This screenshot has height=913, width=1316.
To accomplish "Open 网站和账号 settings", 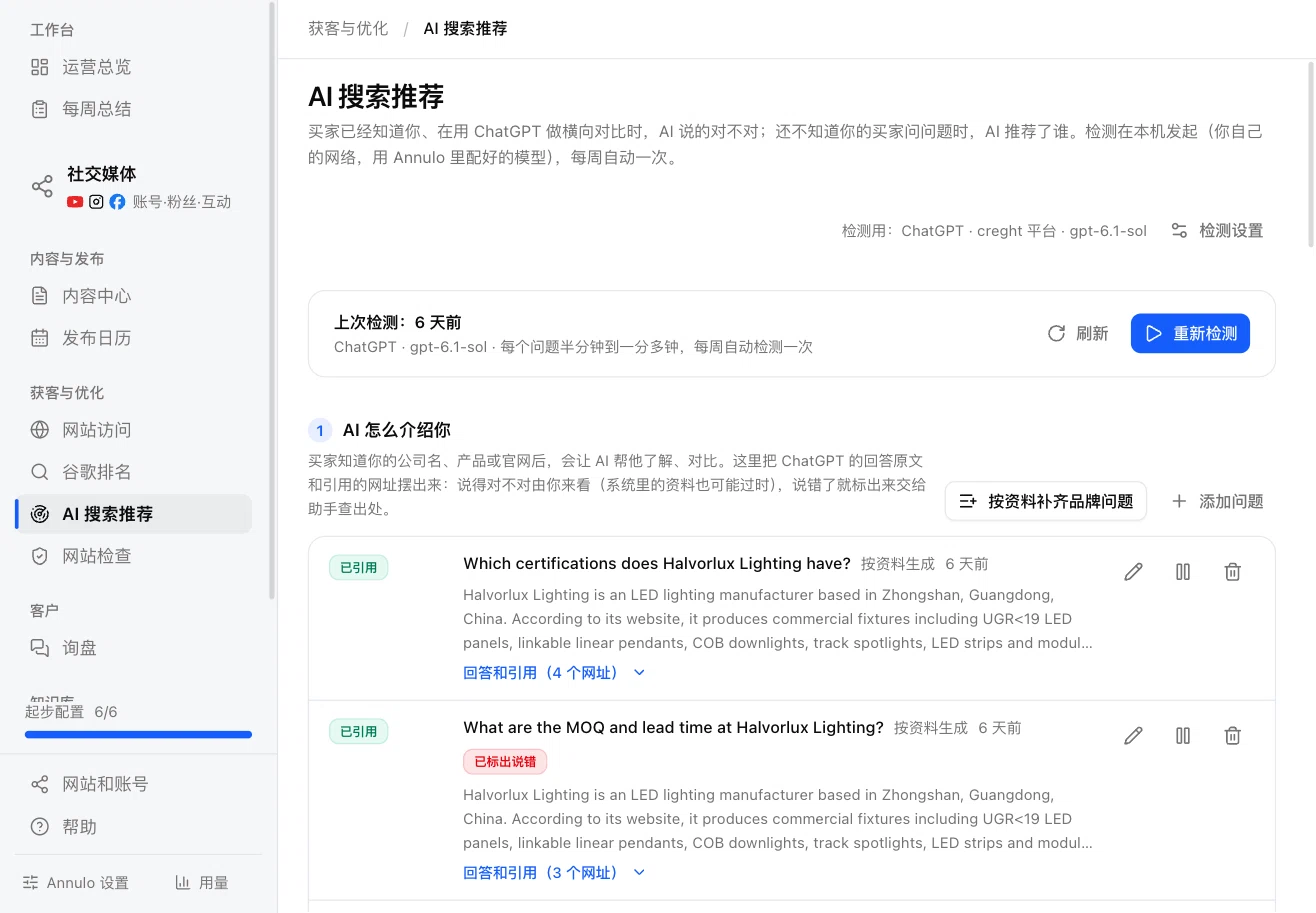I will 133,784.
